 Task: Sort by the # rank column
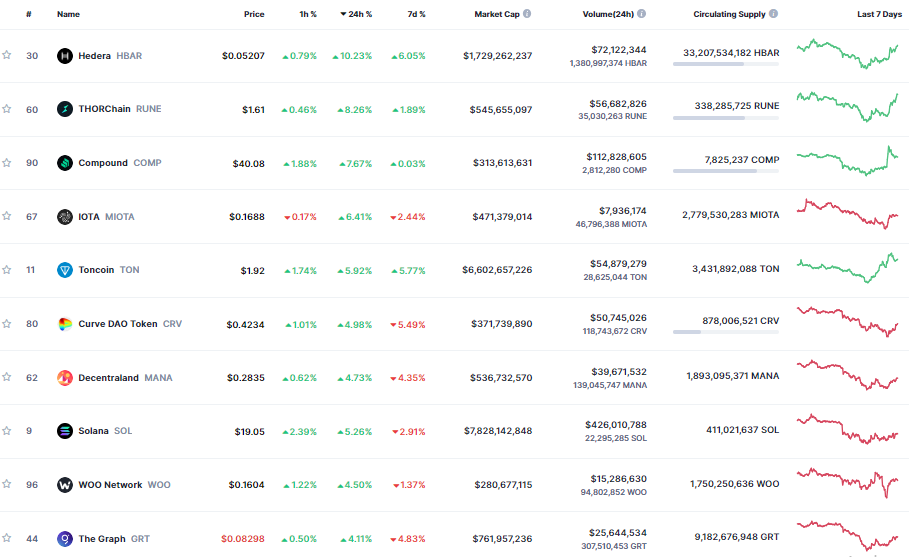point(29,14)
